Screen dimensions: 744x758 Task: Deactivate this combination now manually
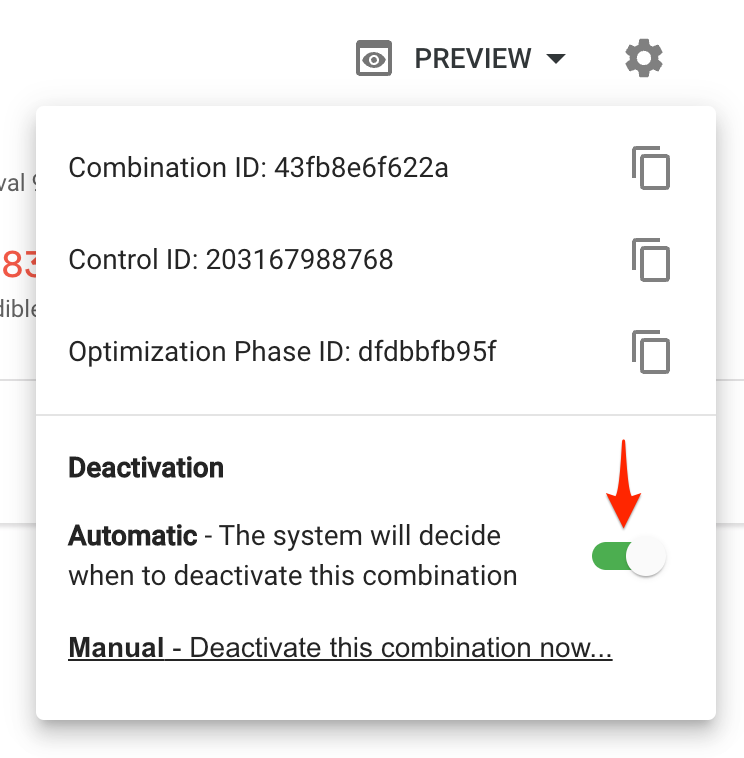click(340, 648)
